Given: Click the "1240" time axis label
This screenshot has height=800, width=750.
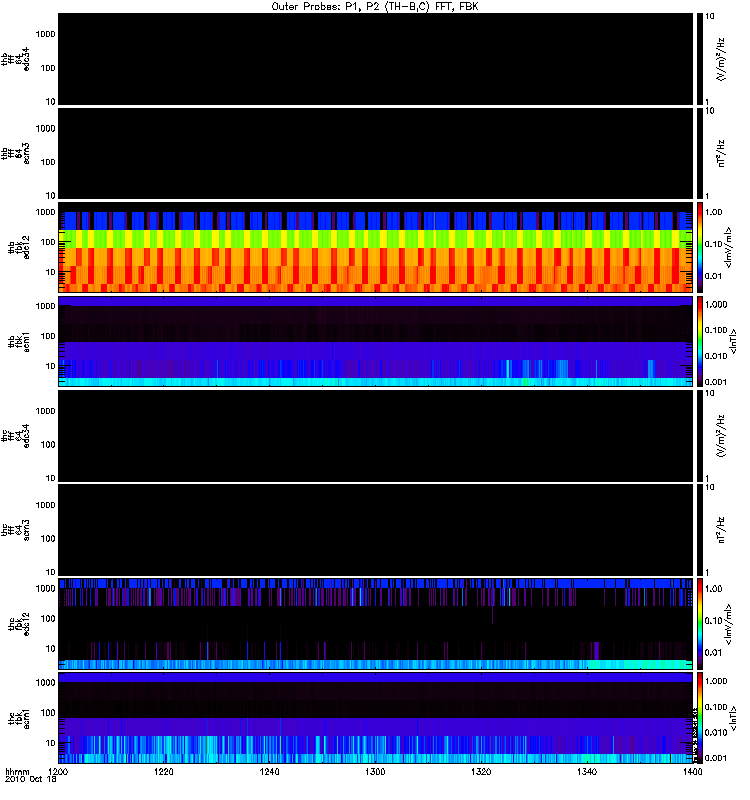Looking at the screenshot, I should click(x=269, y=771).
